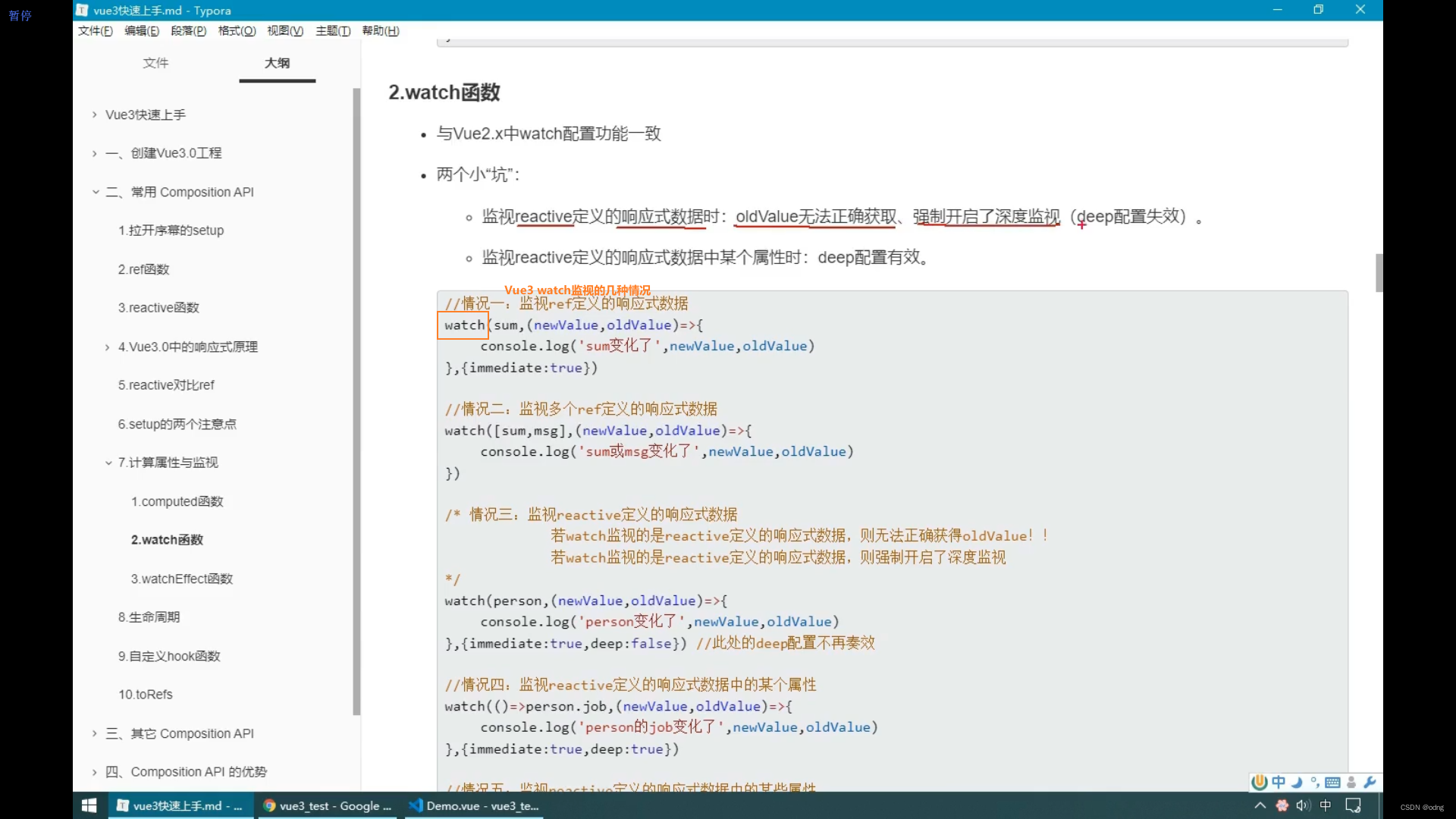The height and width of the screenshot is (819, 1456).
Task: Jump to 1.拉开序幕的setup heading
Action: pos(171,231)
